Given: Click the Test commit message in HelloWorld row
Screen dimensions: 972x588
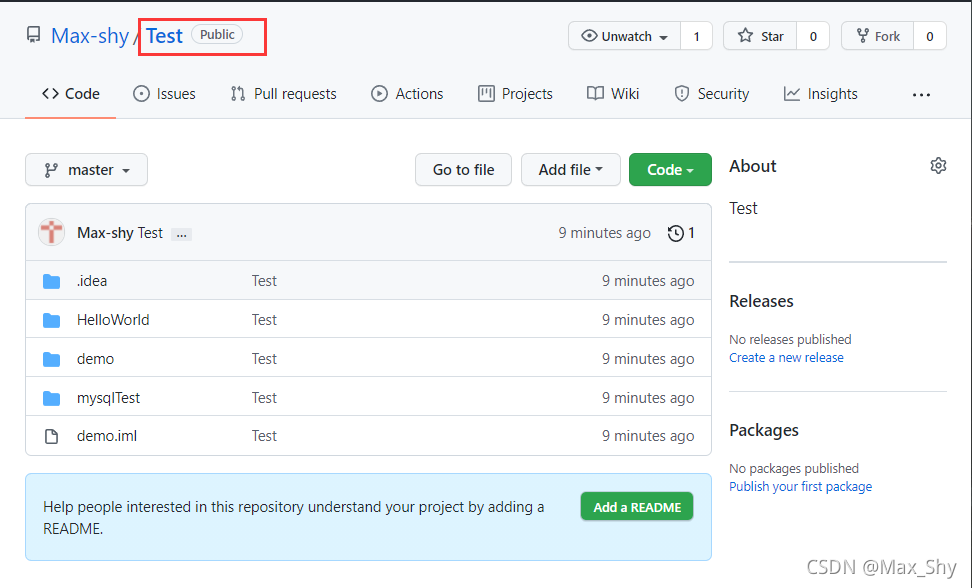Looking at the screenshot, I should tap(264, 320).
